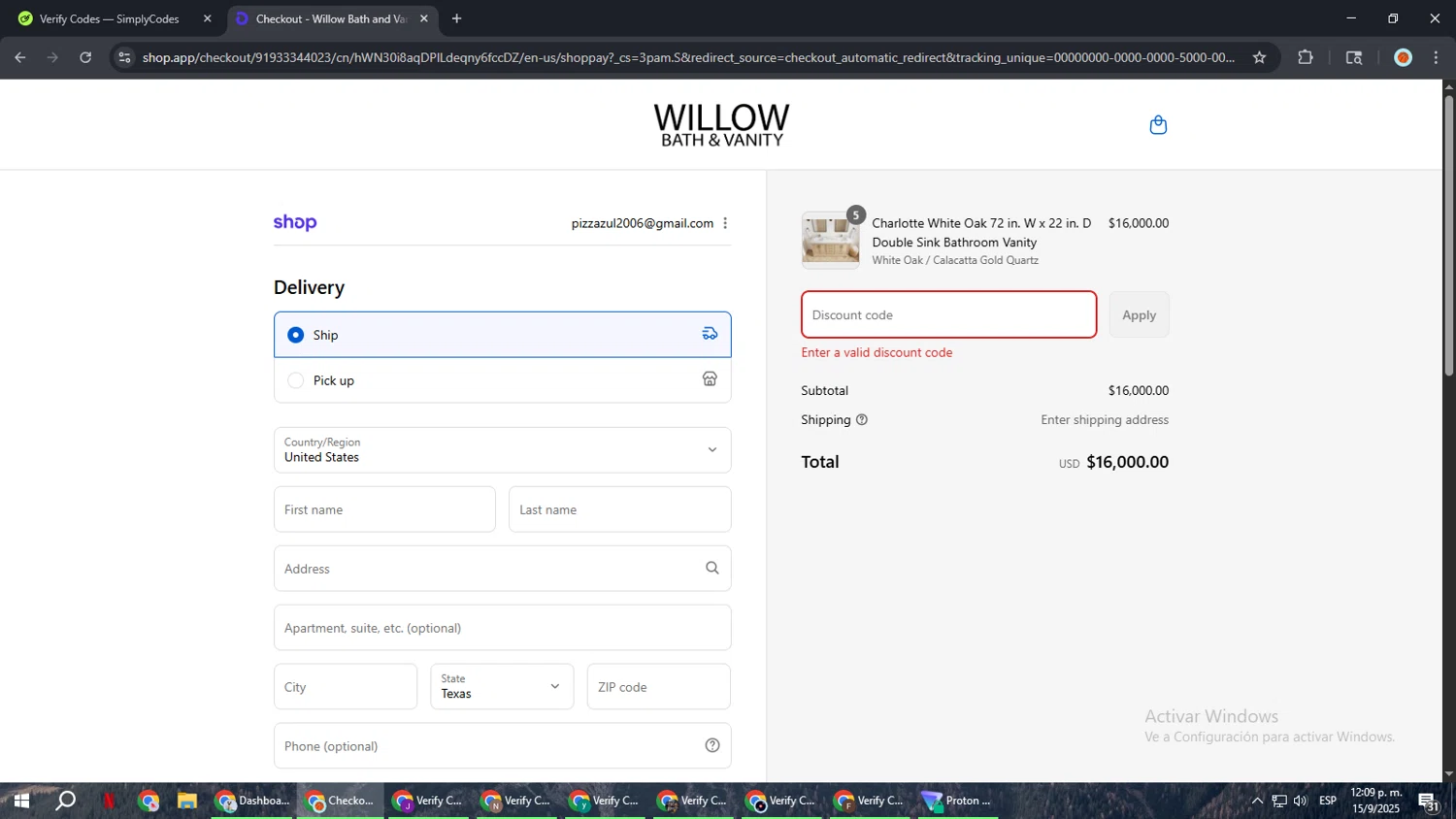Click the pizzazul2006@gmail.com email text
This screenshot has height=819, width=1456.
pos(643,223)
